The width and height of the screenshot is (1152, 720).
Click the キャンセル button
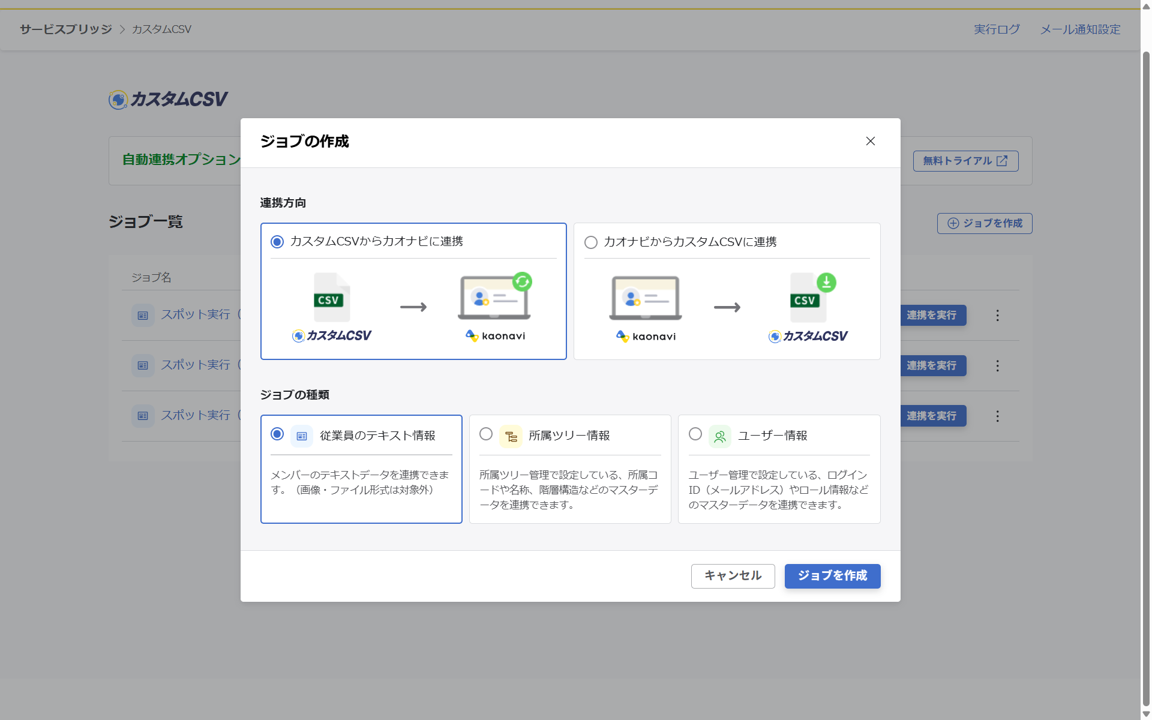732,576
